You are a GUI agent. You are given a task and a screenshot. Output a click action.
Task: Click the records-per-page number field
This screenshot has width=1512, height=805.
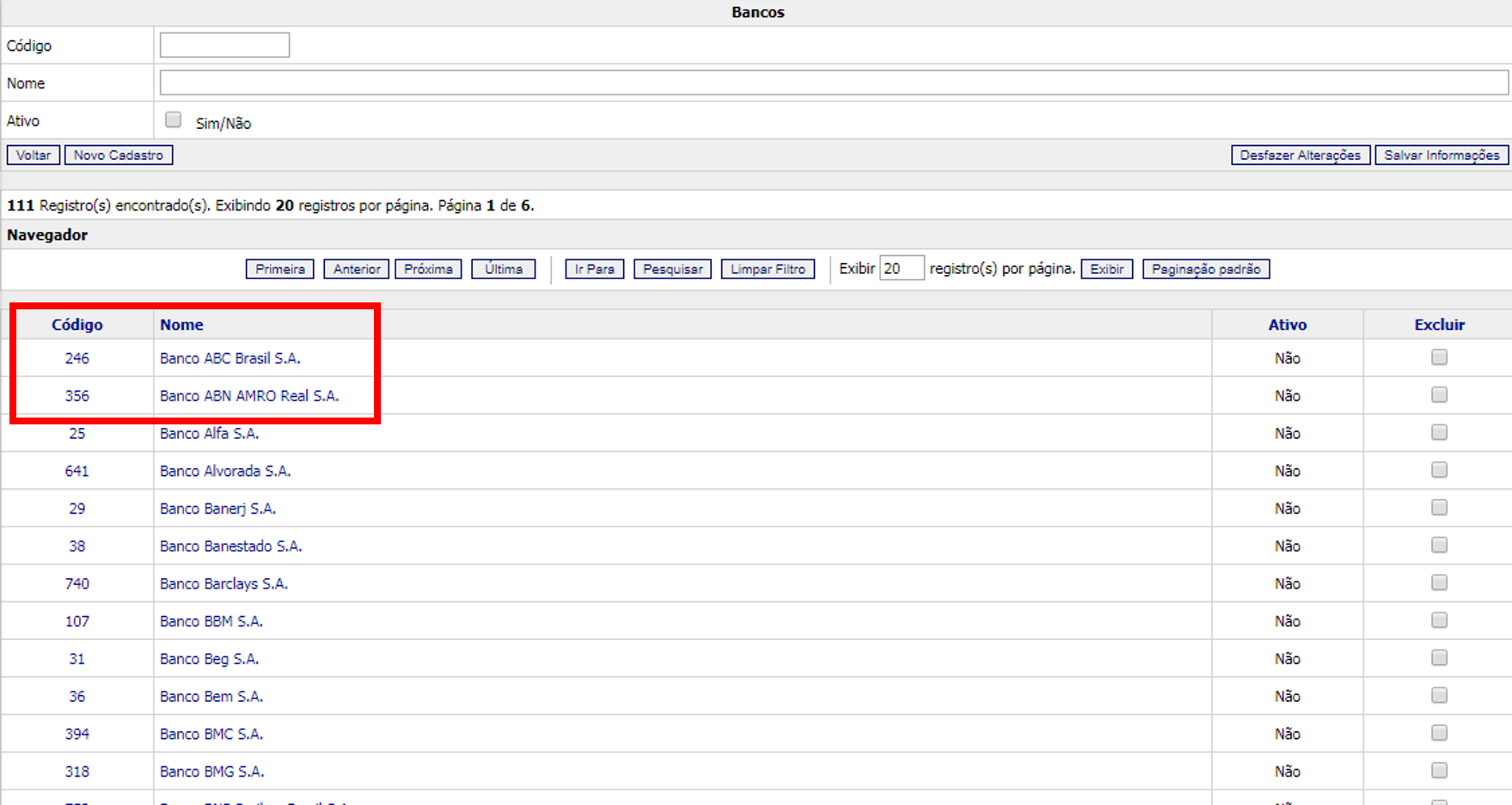pyautogui.click(x=901, y=269)
